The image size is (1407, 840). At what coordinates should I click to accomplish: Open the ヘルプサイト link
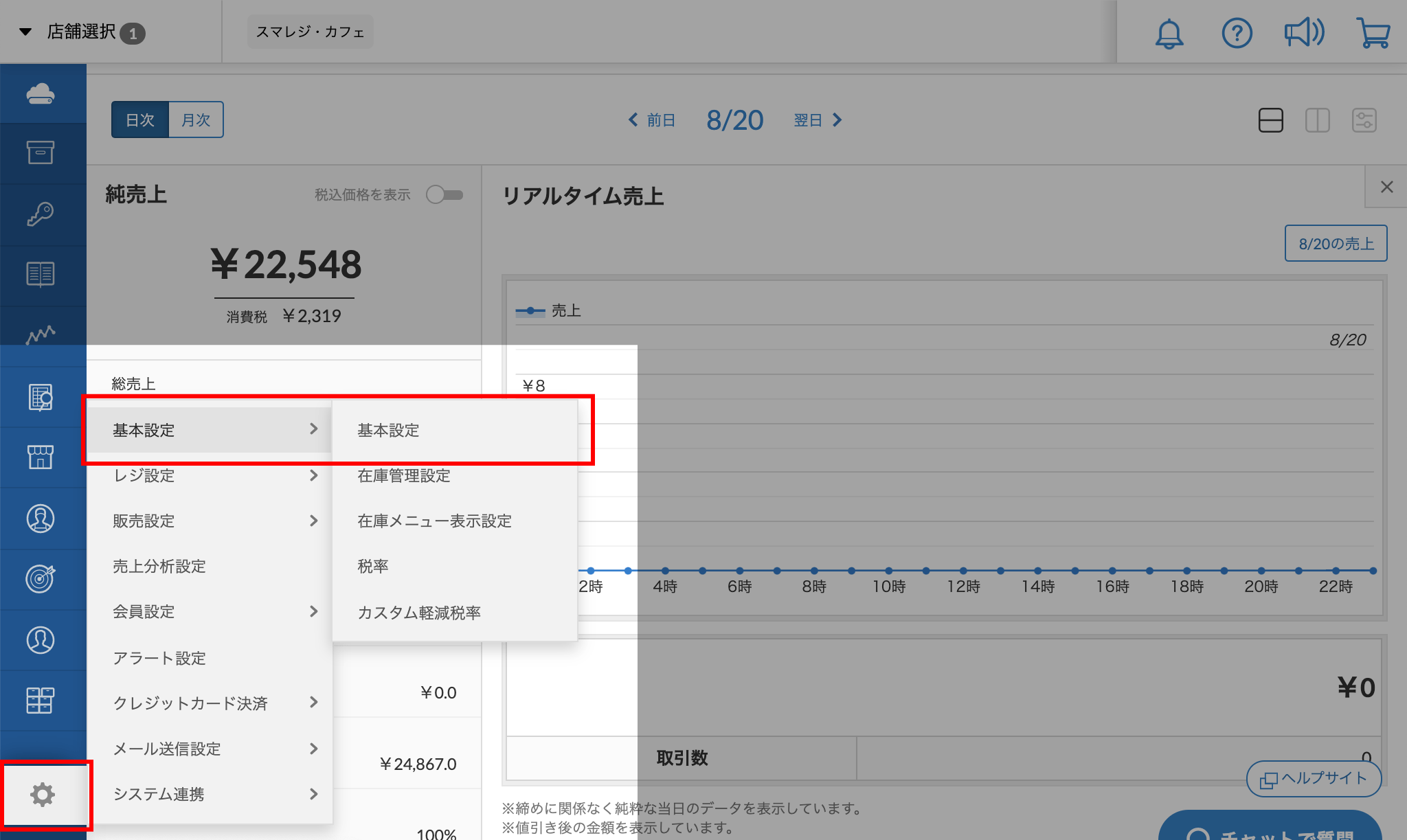[x=1314, y=779]
